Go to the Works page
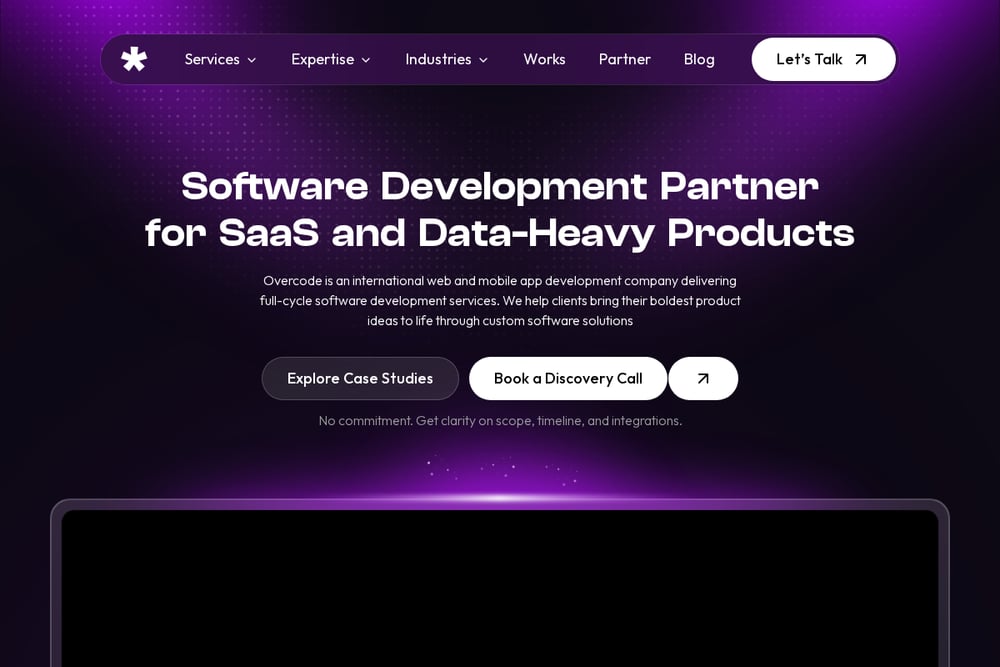Screen dimensions: 1000x667 tap(544, 59)
